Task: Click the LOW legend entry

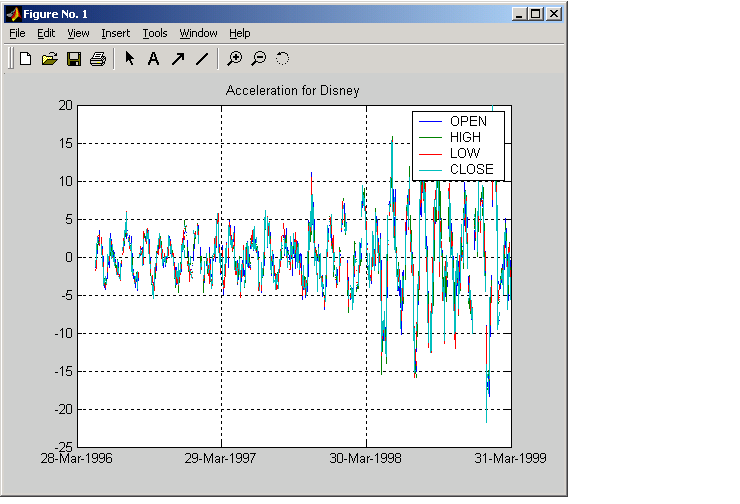Action: click(465, 153)
